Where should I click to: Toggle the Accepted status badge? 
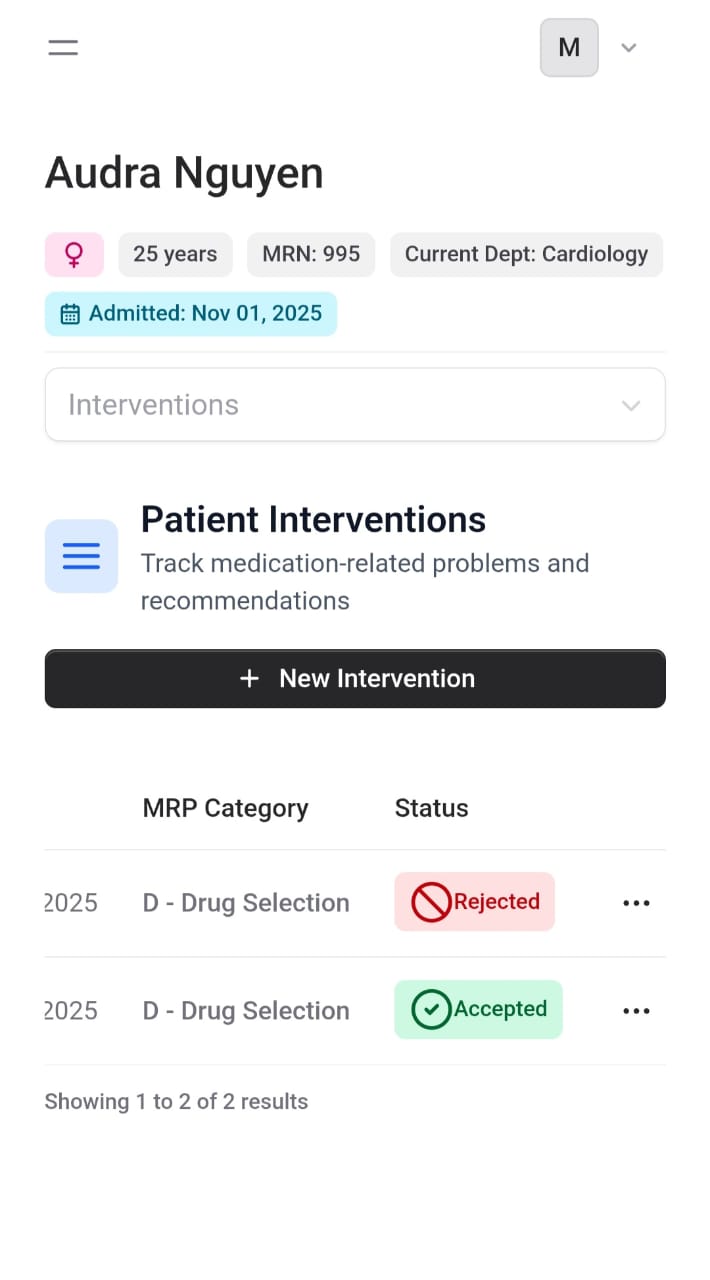point(478,1009)
